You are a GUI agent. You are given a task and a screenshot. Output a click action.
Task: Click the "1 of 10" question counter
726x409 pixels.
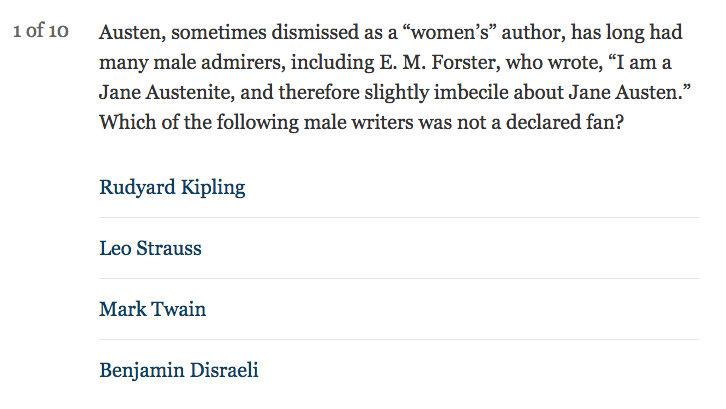point(41,31)
